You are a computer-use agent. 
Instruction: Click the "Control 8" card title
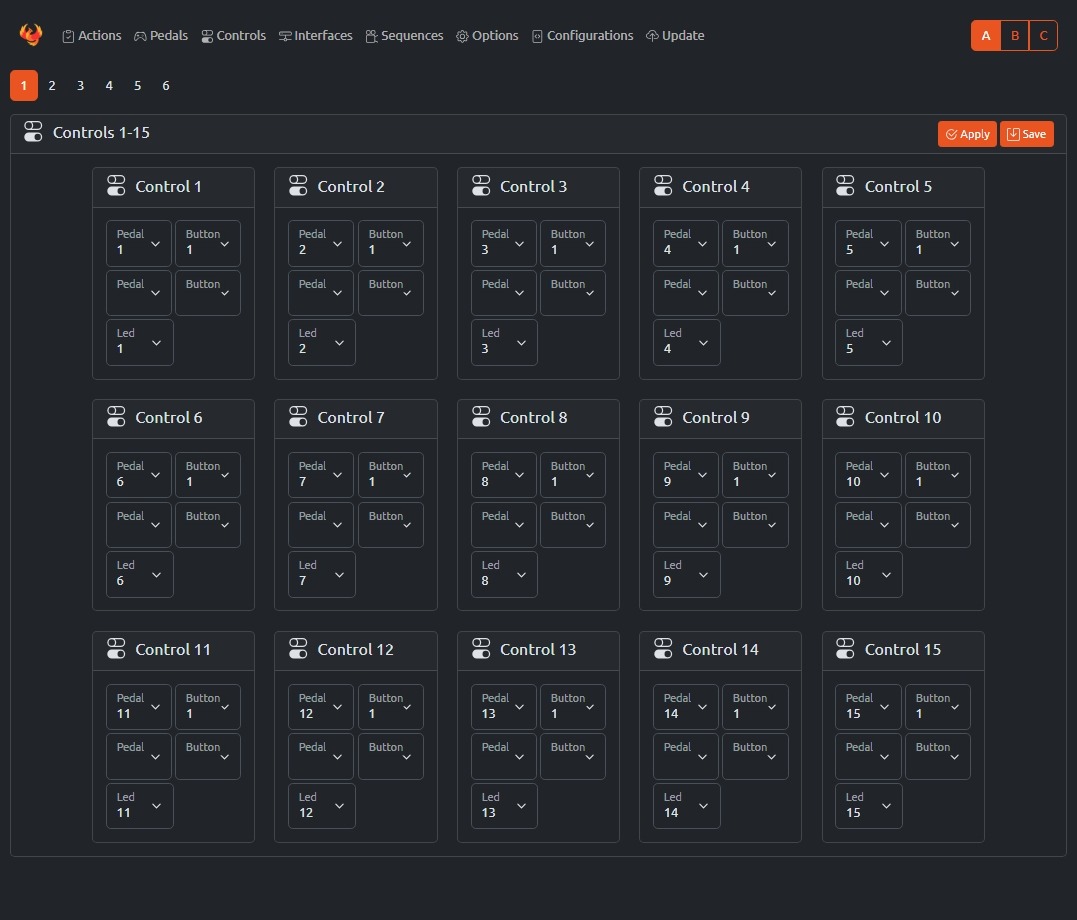click(533, 417)
